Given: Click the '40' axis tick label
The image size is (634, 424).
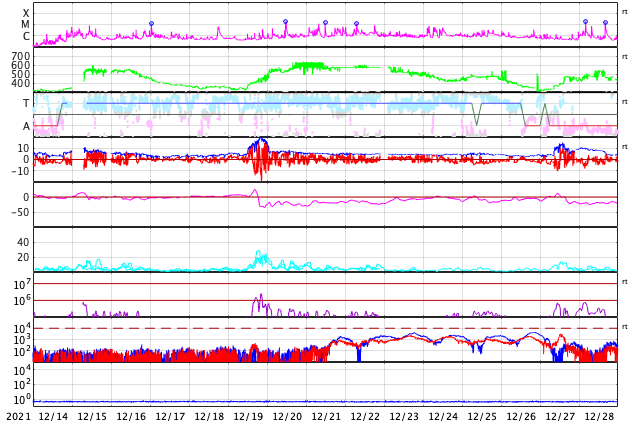Looking at the screenshot, I should click(23, 243).
